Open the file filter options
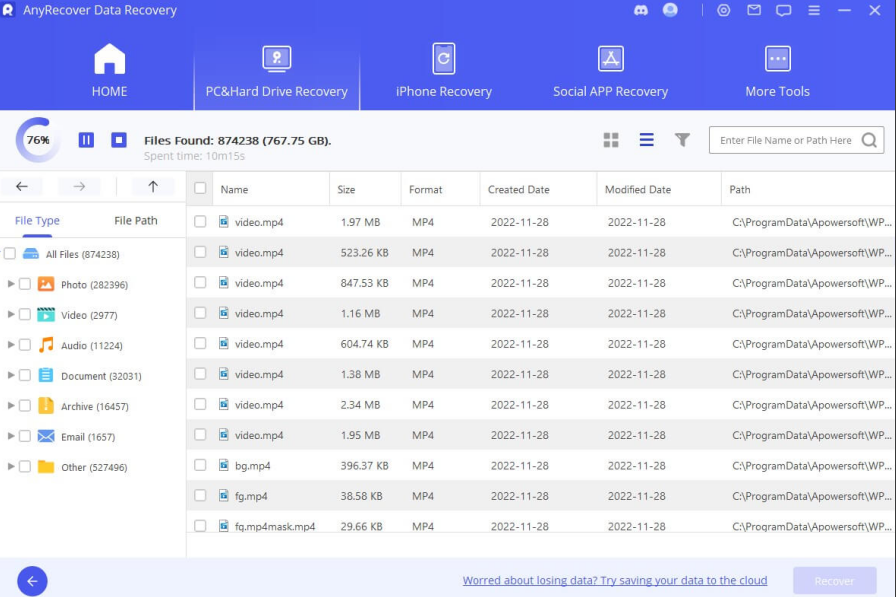 coord(682,140)
